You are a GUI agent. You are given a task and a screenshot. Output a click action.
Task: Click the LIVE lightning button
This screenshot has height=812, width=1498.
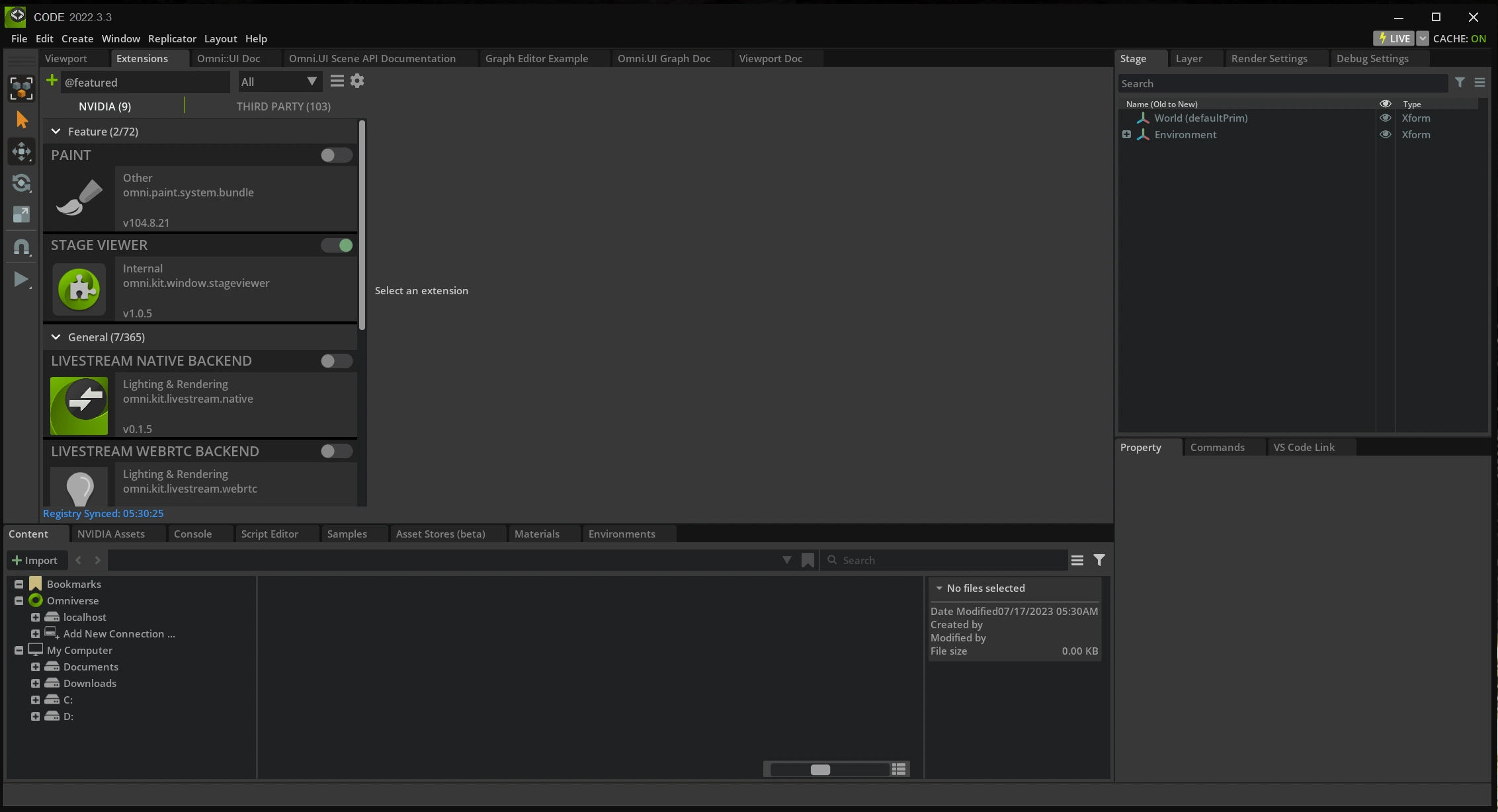tap(1394, 38)
